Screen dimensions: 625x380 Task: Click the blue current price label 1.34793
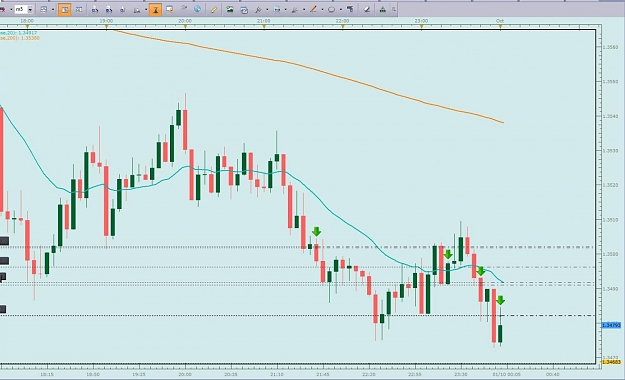click(x=611, y=325)
